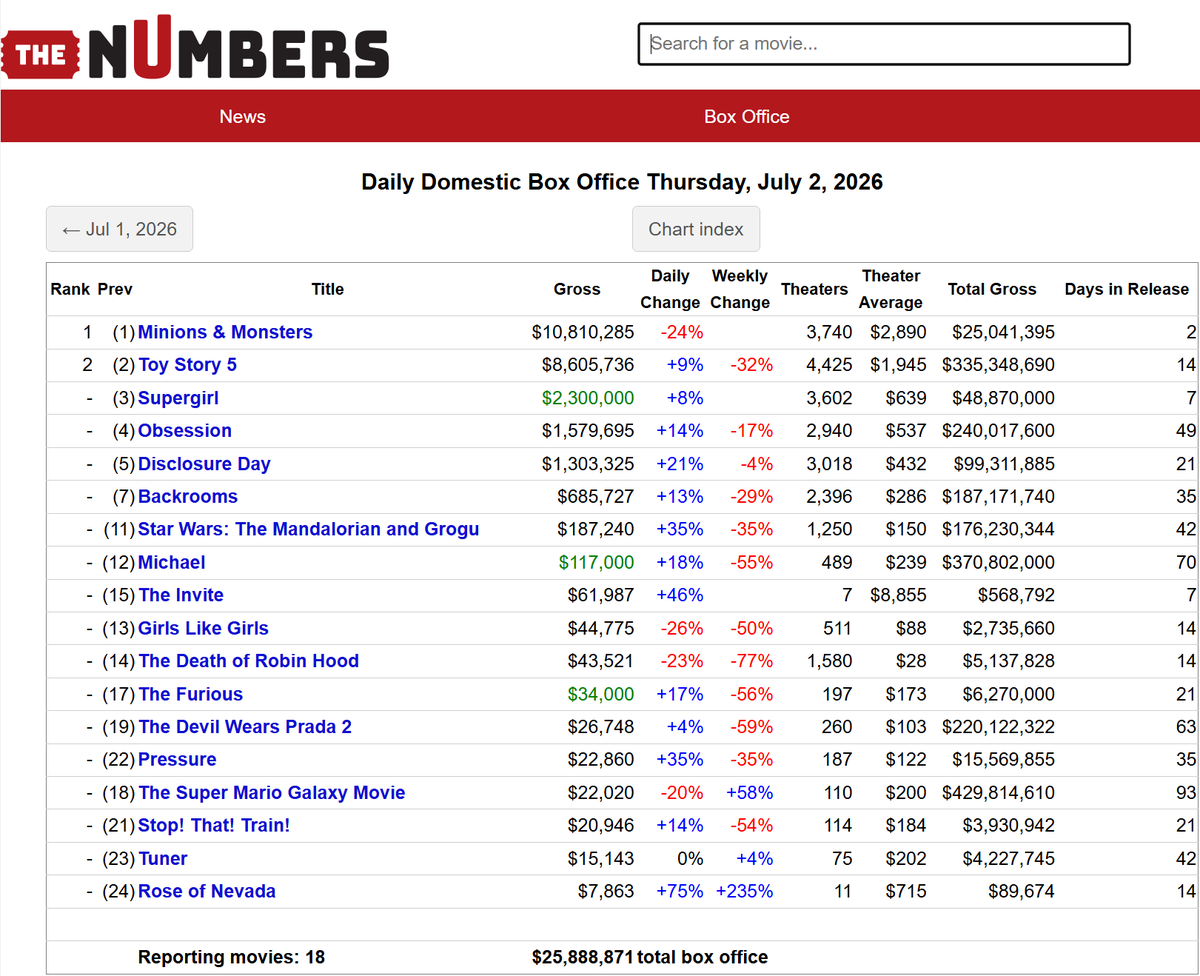Click the Daily Domestic Box Office heading
Screen dimensions: 1200x976
(622, 182)
